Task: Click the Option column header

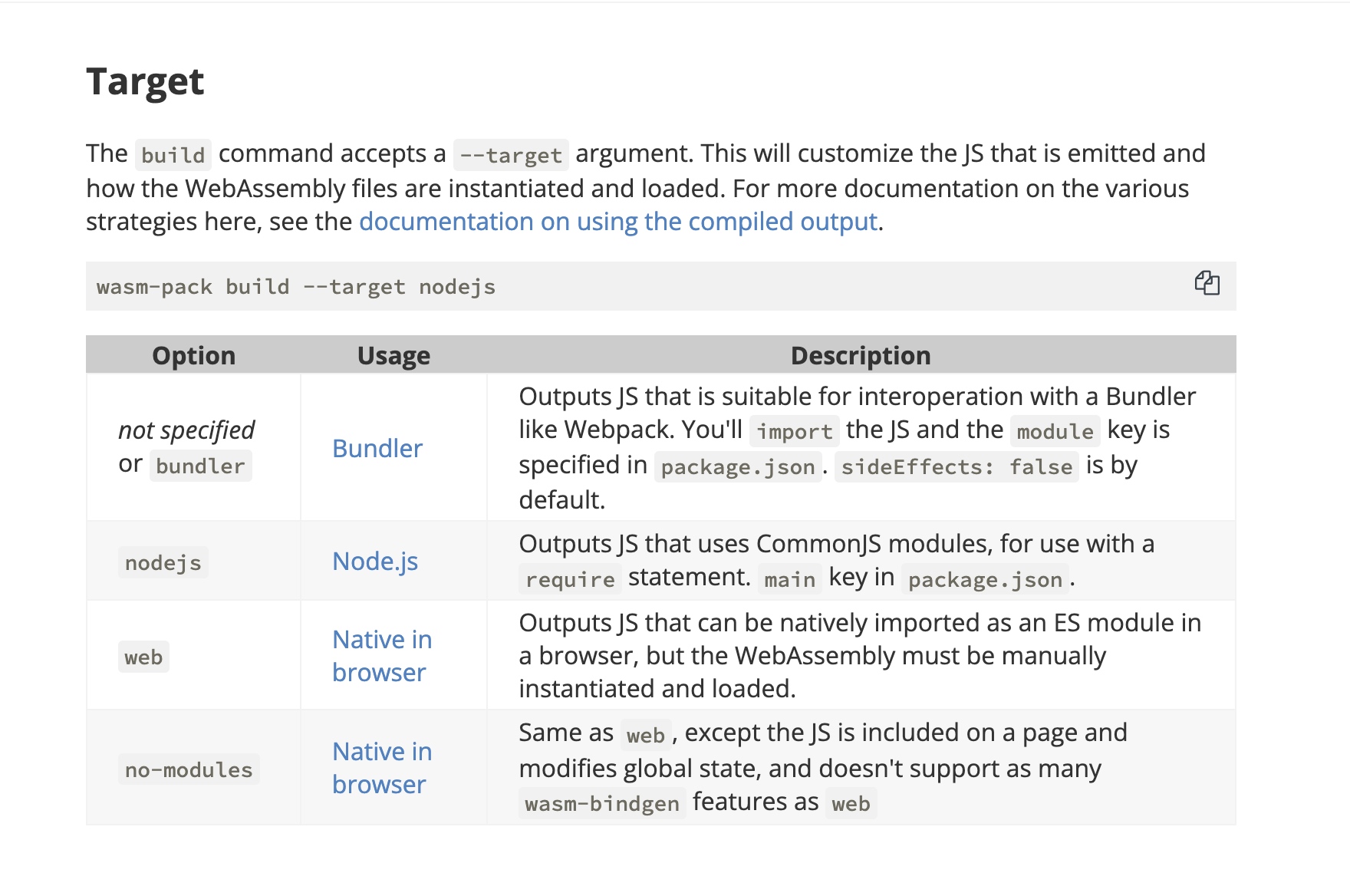Action: coord(193,356)
